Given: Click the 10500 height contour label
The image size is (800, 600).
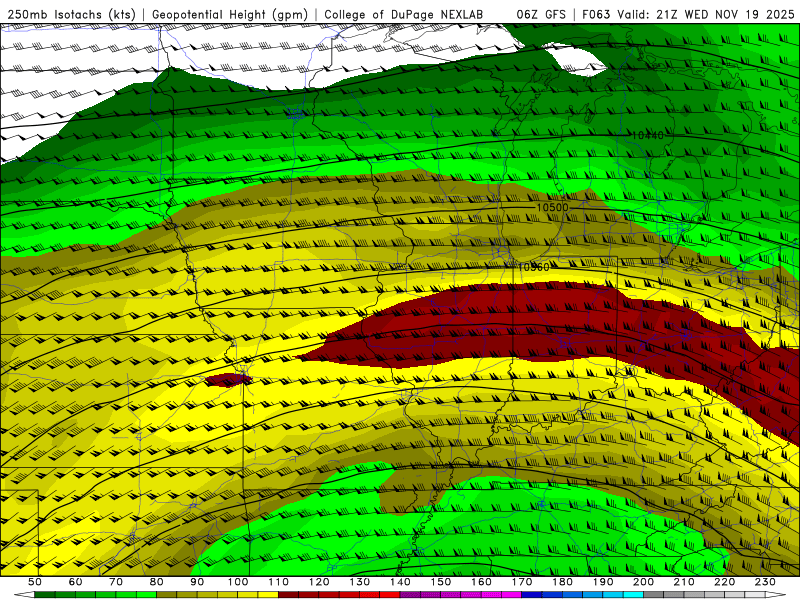Looking at the screenshot, I should point(552,207).
